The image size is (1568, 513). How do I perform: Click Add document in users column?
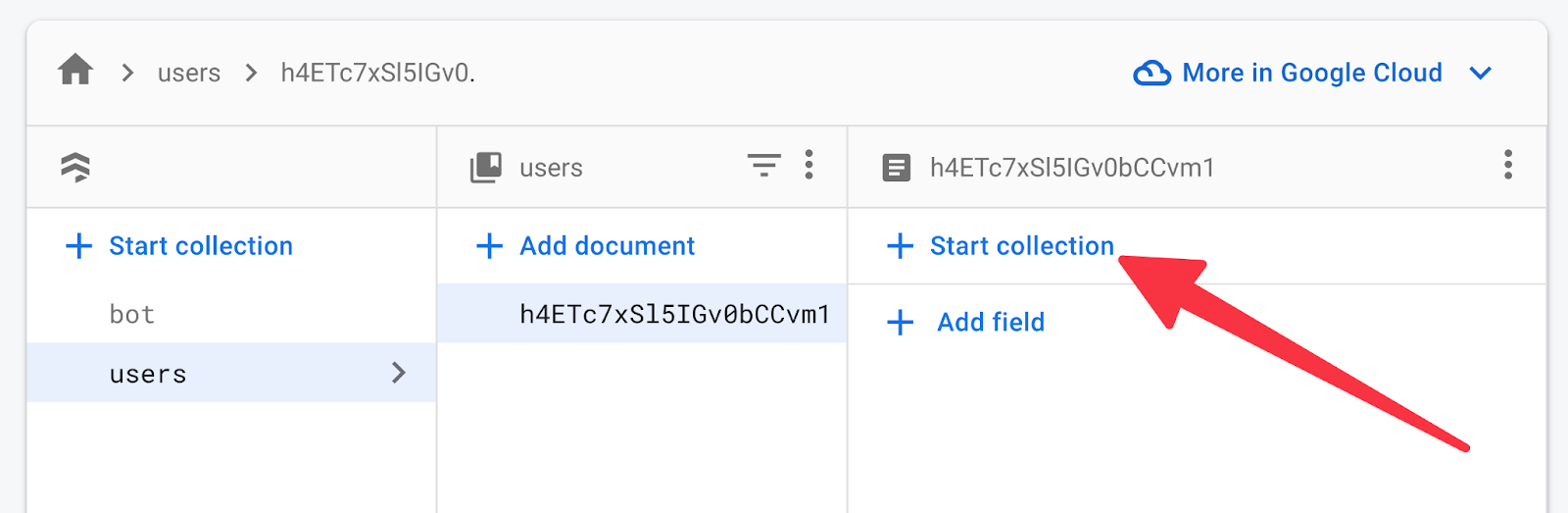(607, 245)
